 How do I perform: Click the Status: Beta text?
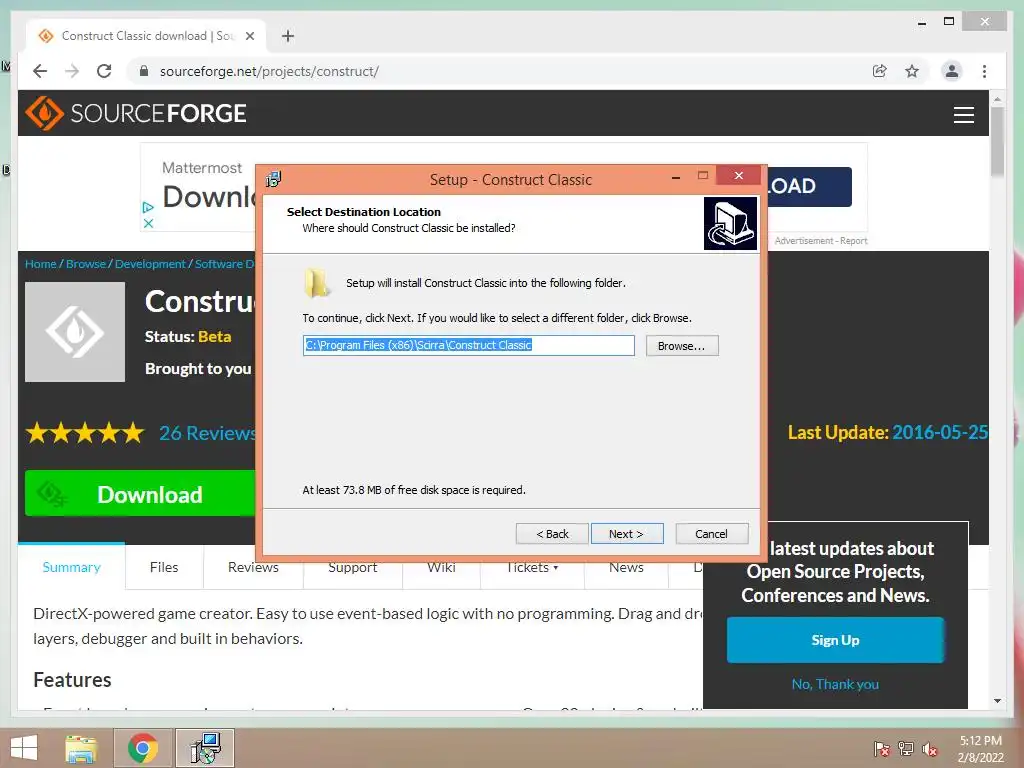(x=188, y=336)
